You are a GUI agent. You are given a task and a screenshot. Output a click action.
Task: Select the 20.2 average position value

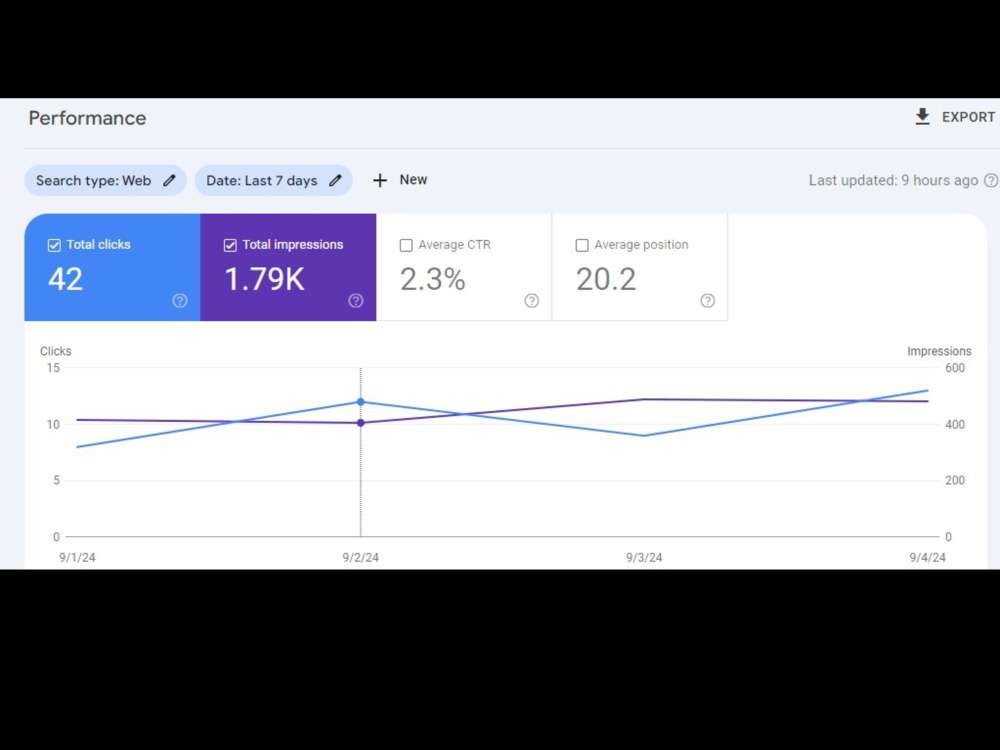tap(606, 279)
